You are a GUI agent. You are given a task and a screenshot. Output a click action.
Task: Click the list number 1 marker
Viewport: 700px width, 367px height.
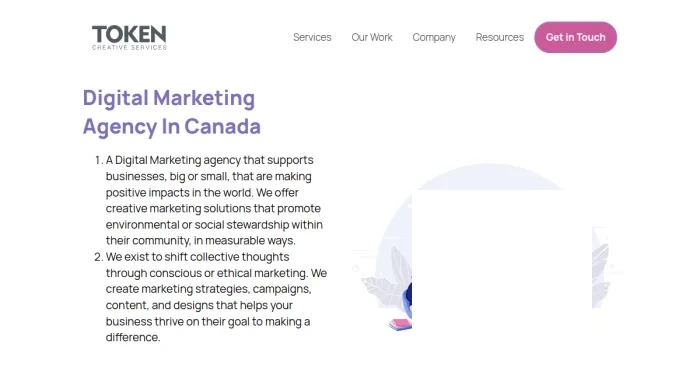coord(99,160)
